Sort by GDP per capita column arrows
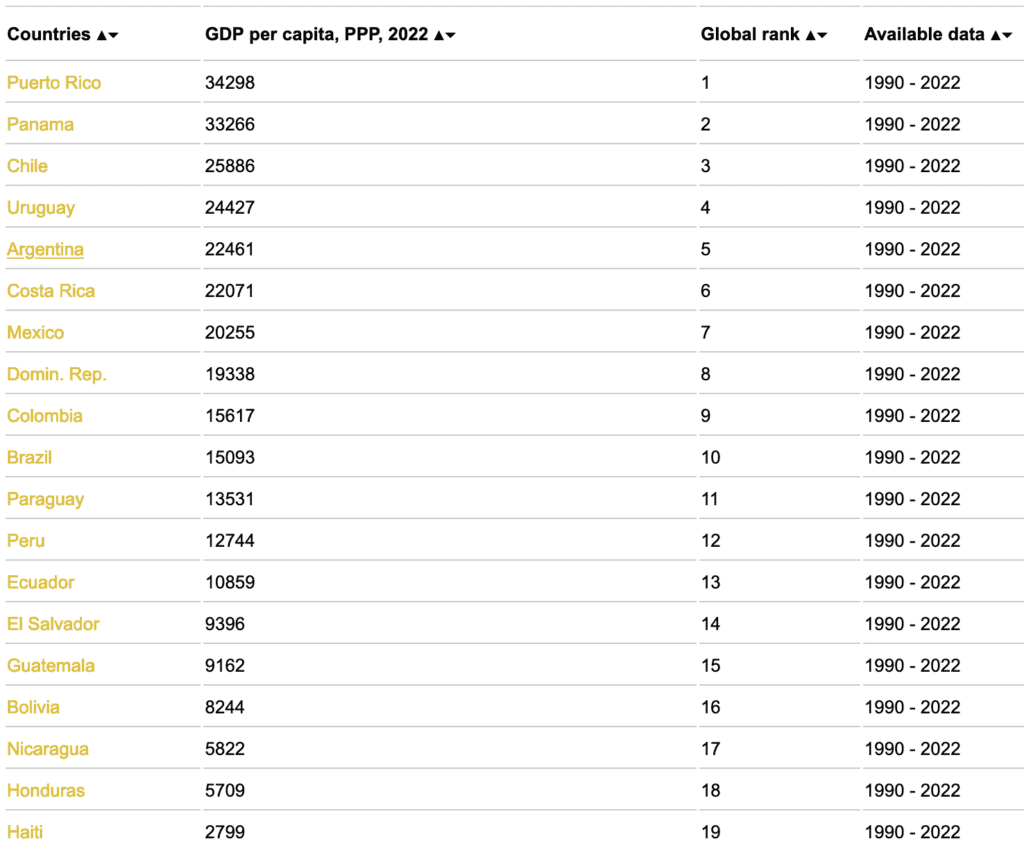Viewport: 1024px width, 848px height. tap(444, 35)
